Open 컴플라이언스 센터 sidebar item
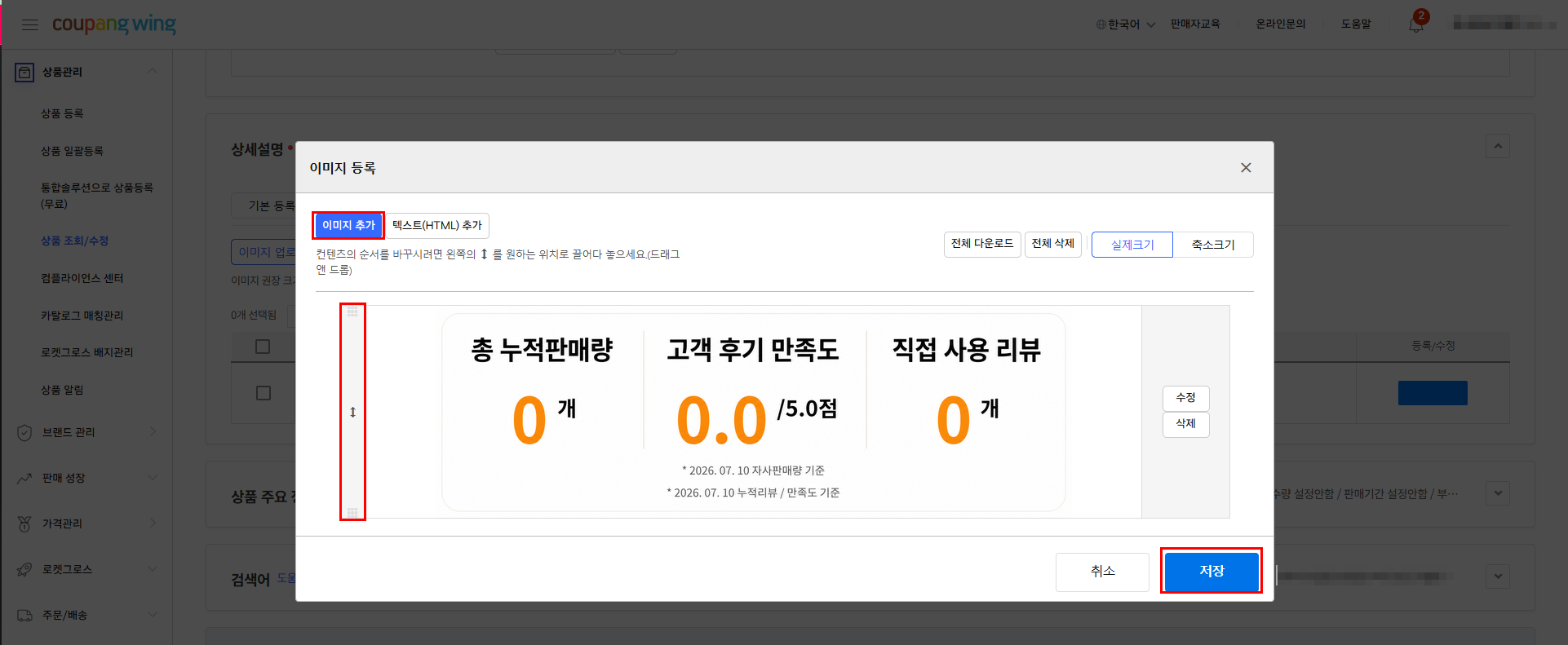 click(x=82, y=278)
